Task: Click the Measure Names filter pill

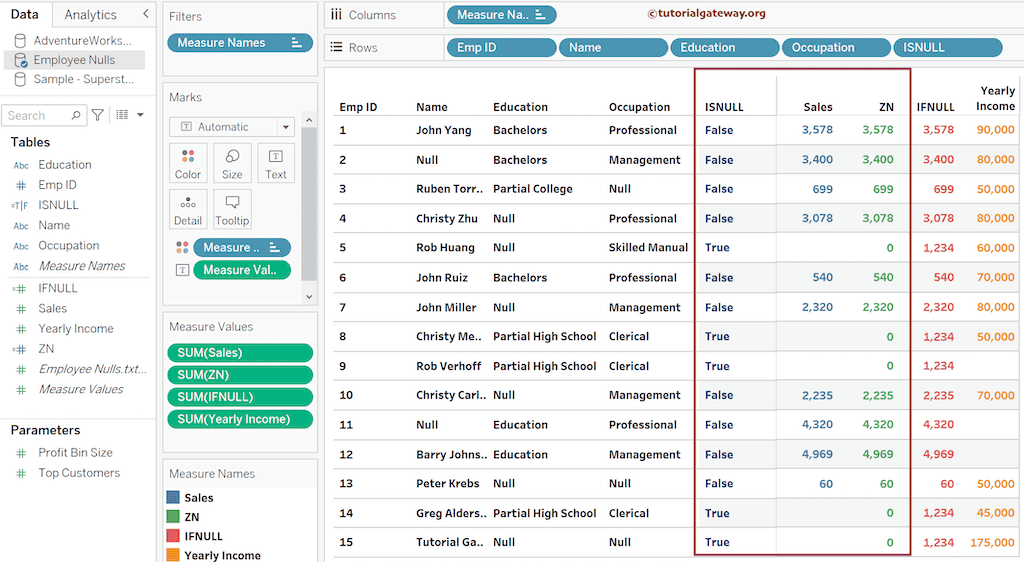Action: click(x=240, y=43)
